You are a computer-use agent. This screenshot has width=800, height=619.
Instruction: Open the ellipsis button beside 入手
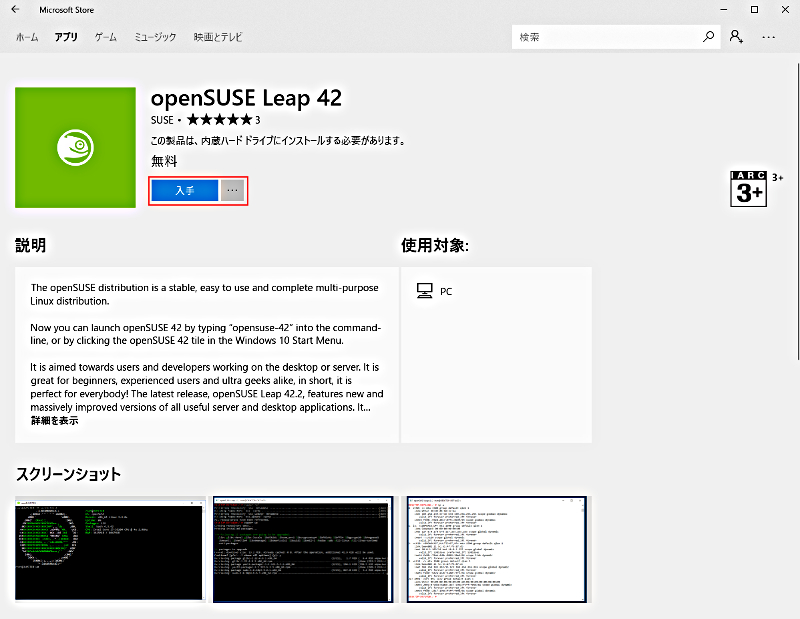click(233, 190)
